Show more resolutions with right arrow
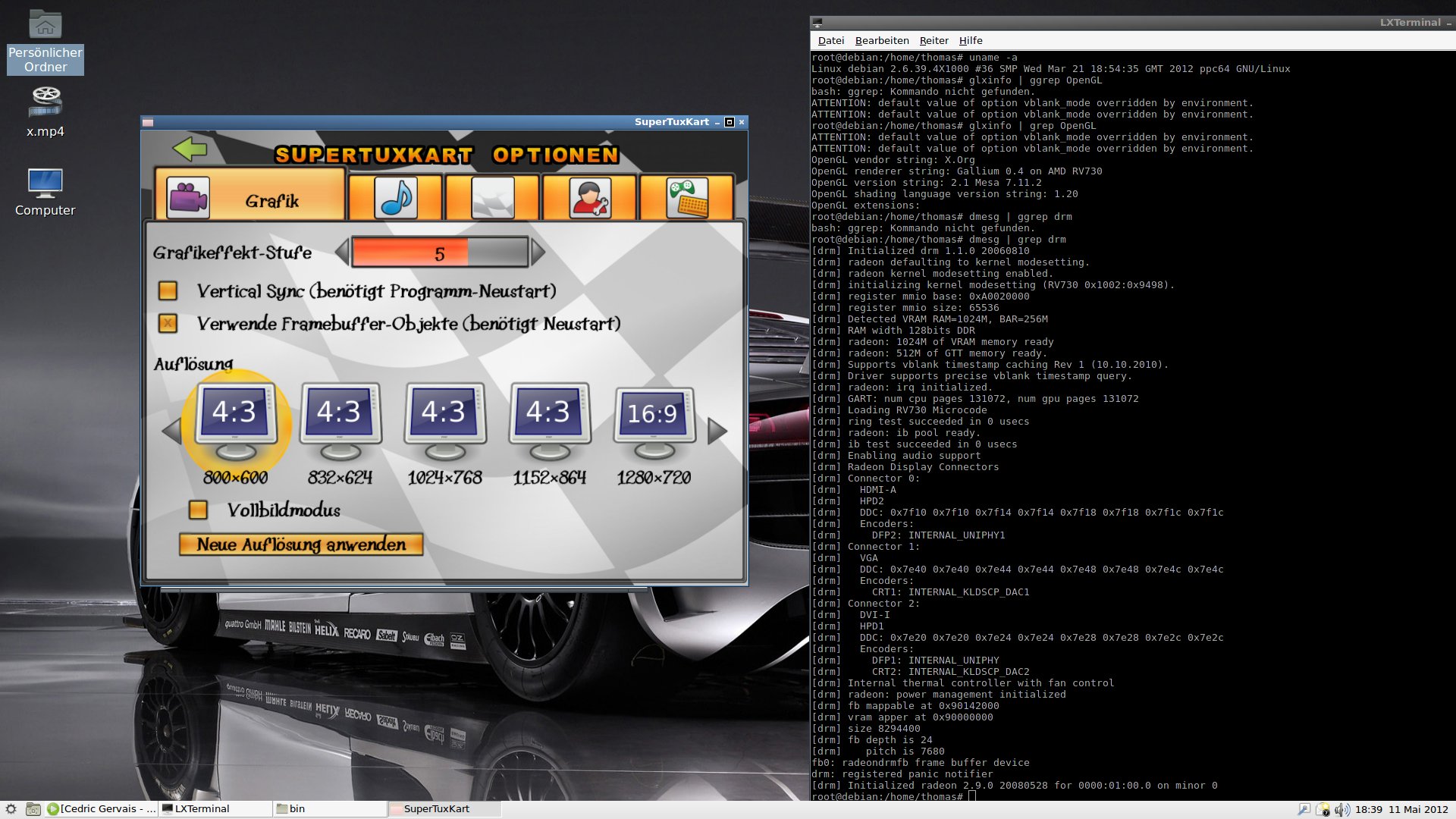This screenshot has width=1456, height=819. click(x=717, y=431)
